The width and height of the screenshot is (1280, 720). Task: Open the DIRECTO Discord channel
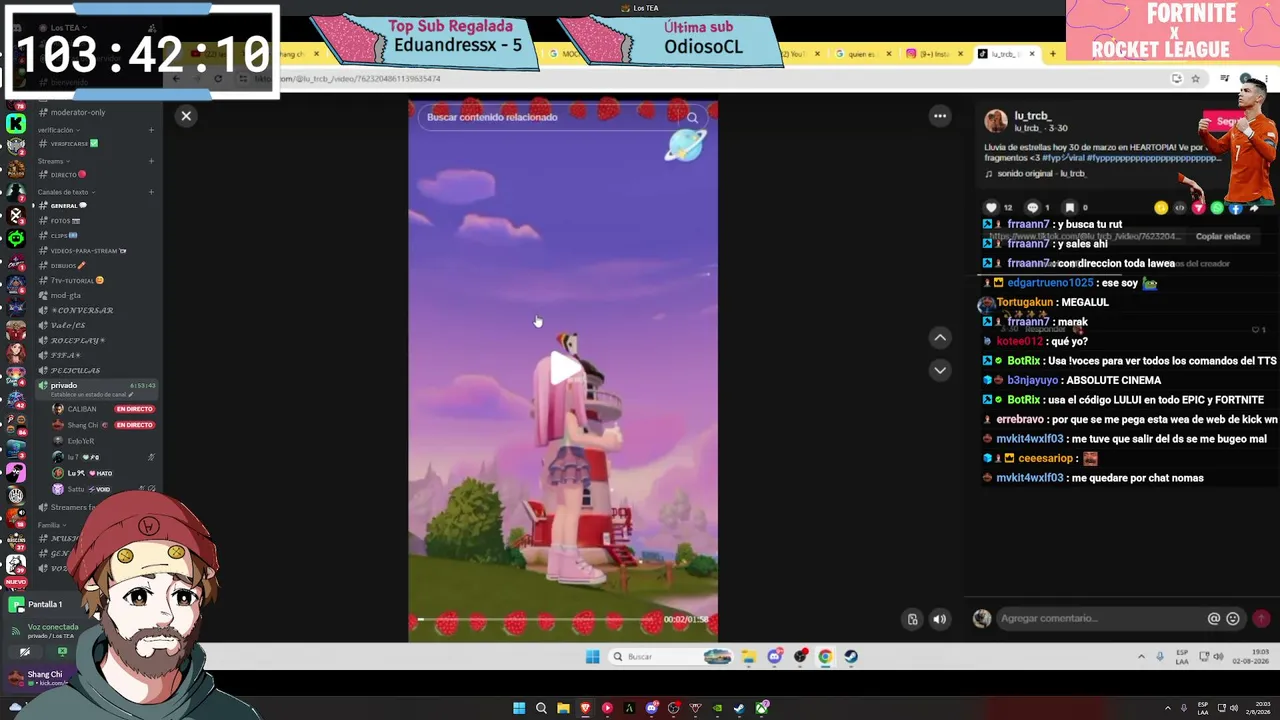tap(68, 175)
